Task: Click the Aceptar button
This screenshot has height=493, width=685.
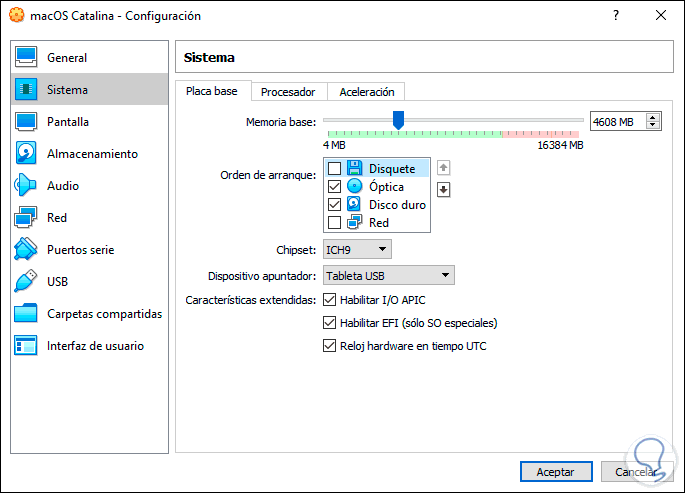Action: (555, 471)
